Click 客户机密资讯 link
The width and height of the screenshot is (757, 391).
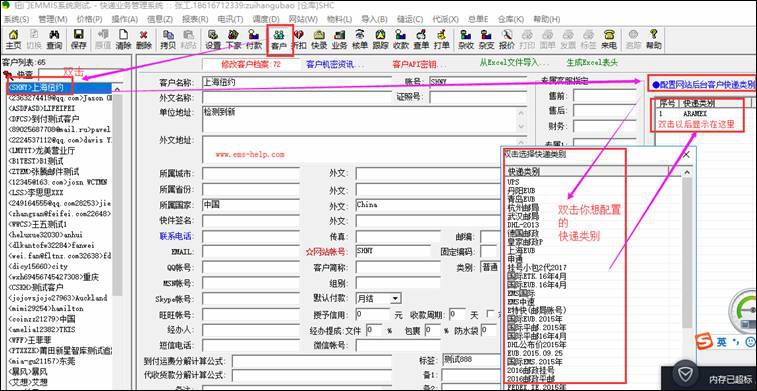tap(335, 64)
